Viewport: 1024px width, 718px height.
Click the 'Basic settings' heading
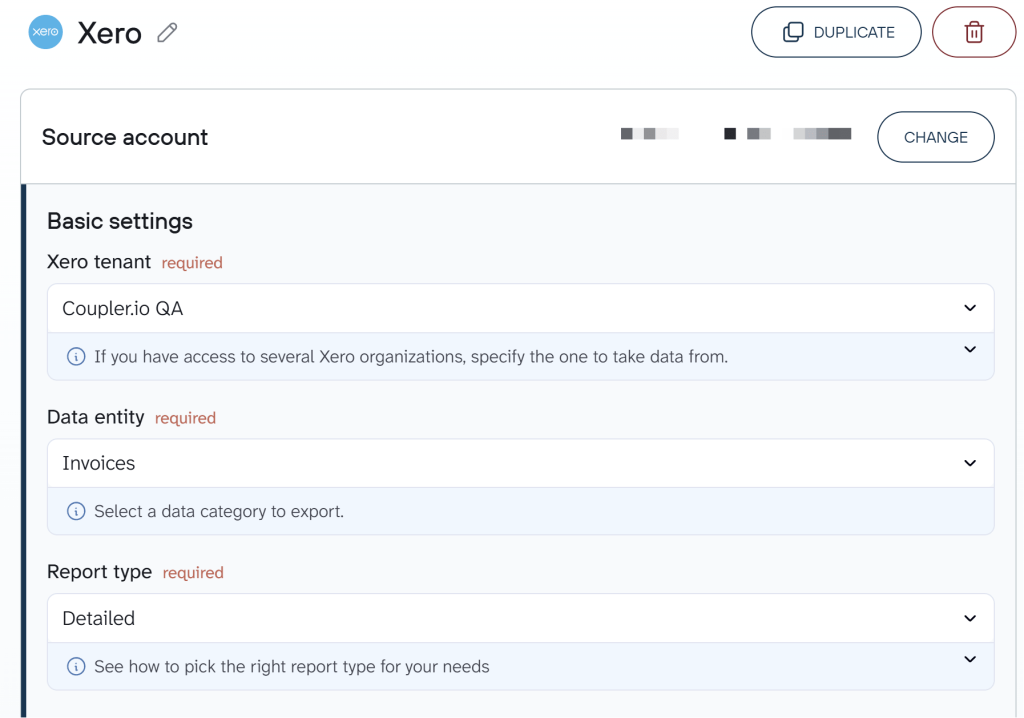[x=120, y=221]
